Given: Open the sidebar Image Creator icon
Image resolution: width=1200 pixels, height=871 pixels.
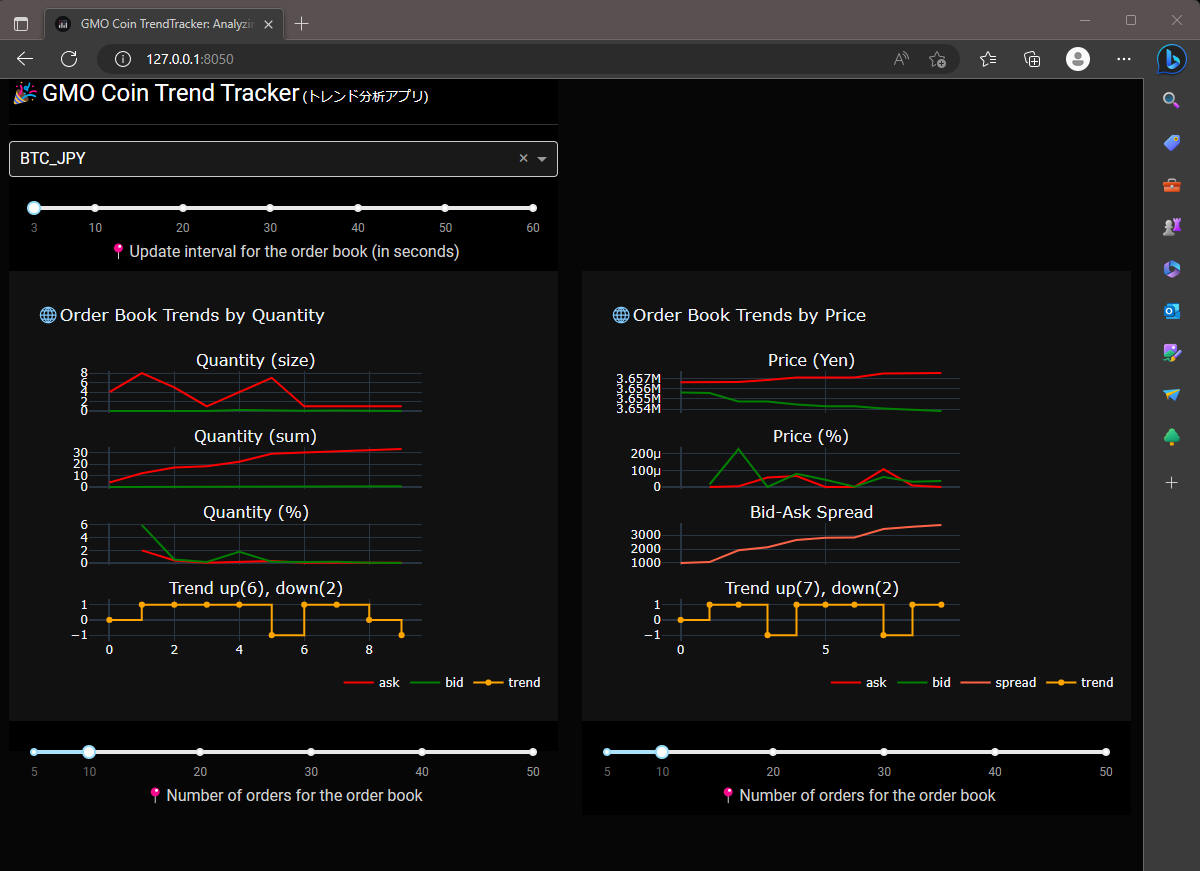Looking at the screenshot, I should pyautogui.click(x=1172, y=353).
